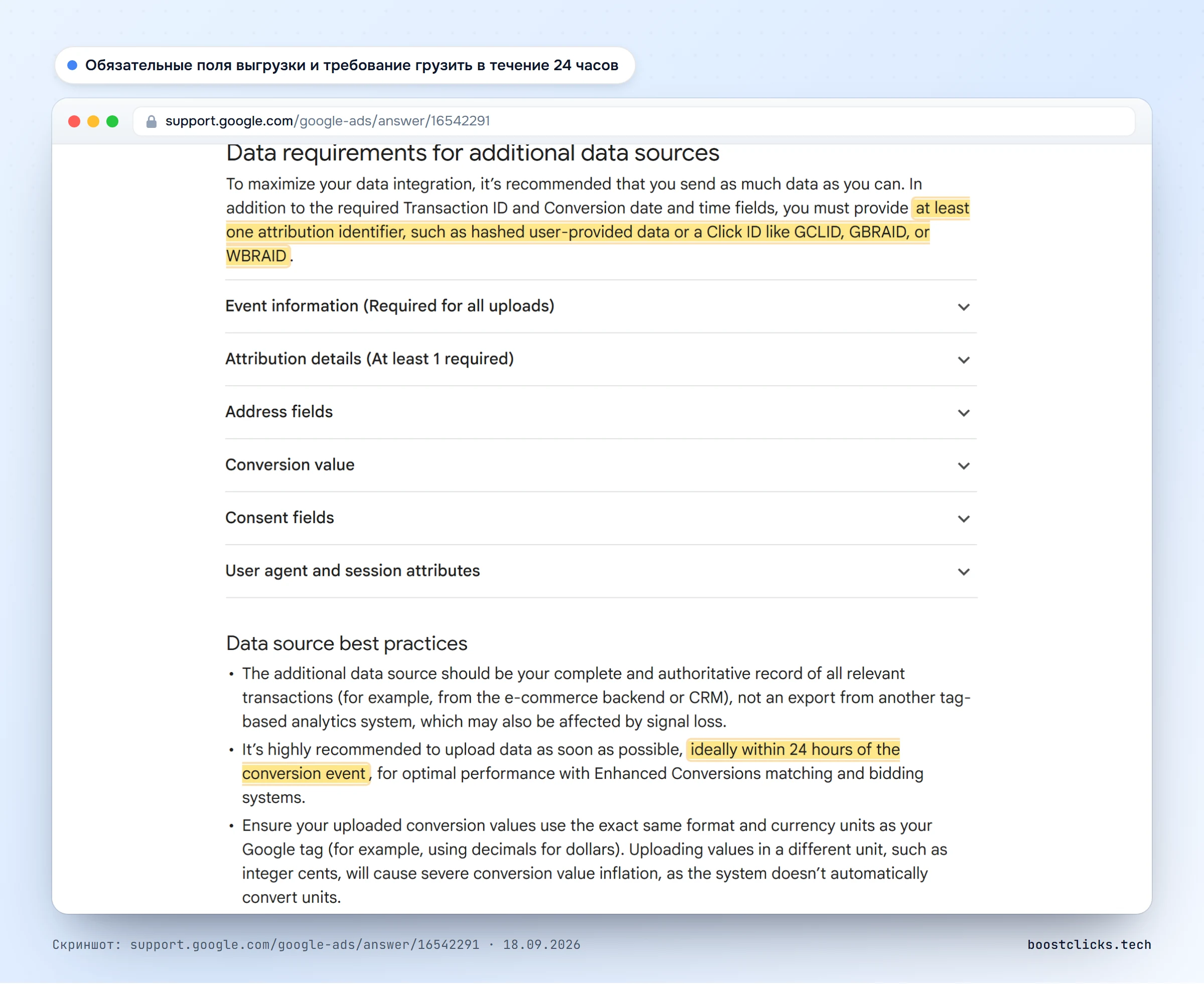
Task: Click the paragraph starting 'To maximize your data integration'
Action: (597, 220)
